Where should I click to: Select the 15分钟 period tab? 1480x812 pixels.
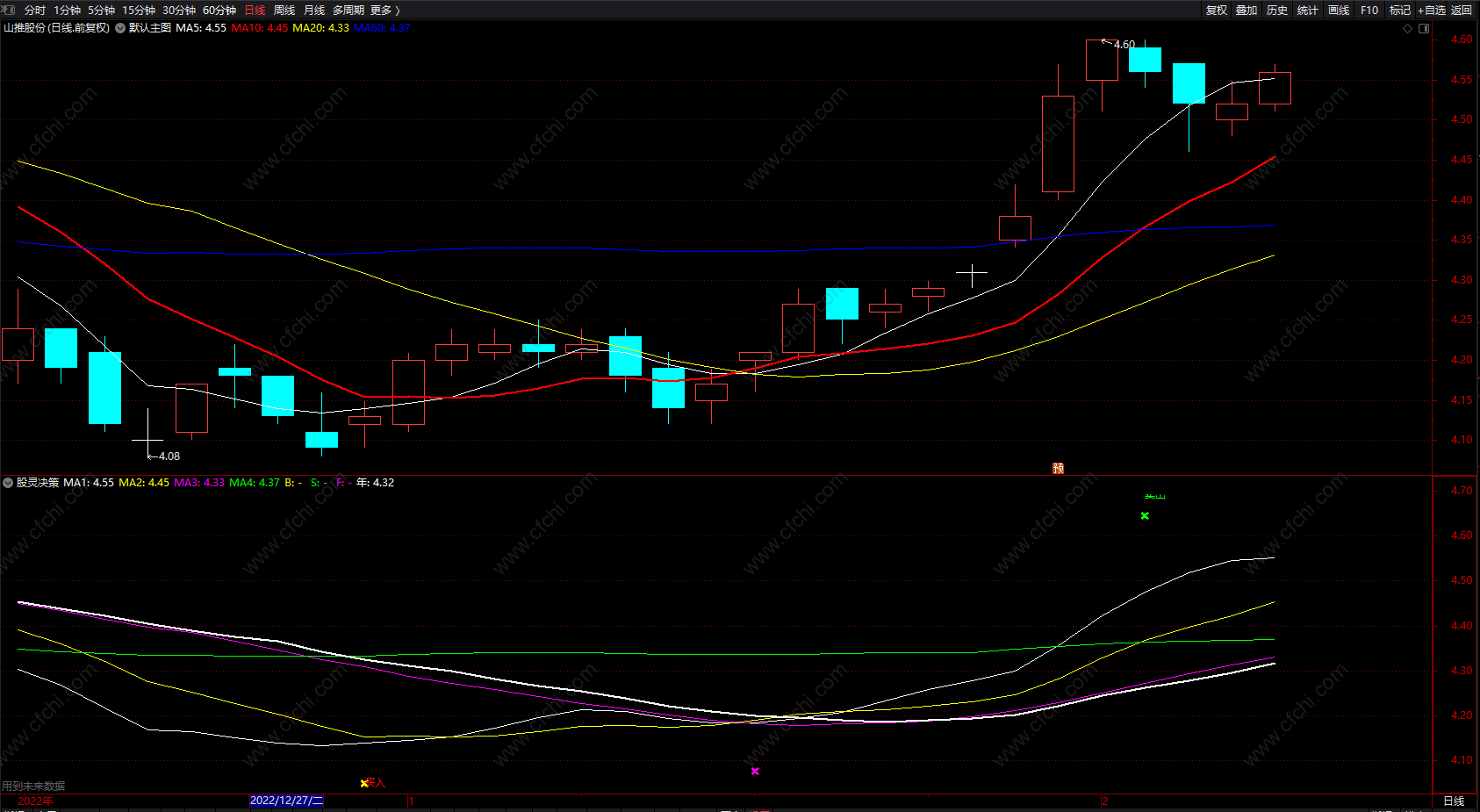[139, 11]
